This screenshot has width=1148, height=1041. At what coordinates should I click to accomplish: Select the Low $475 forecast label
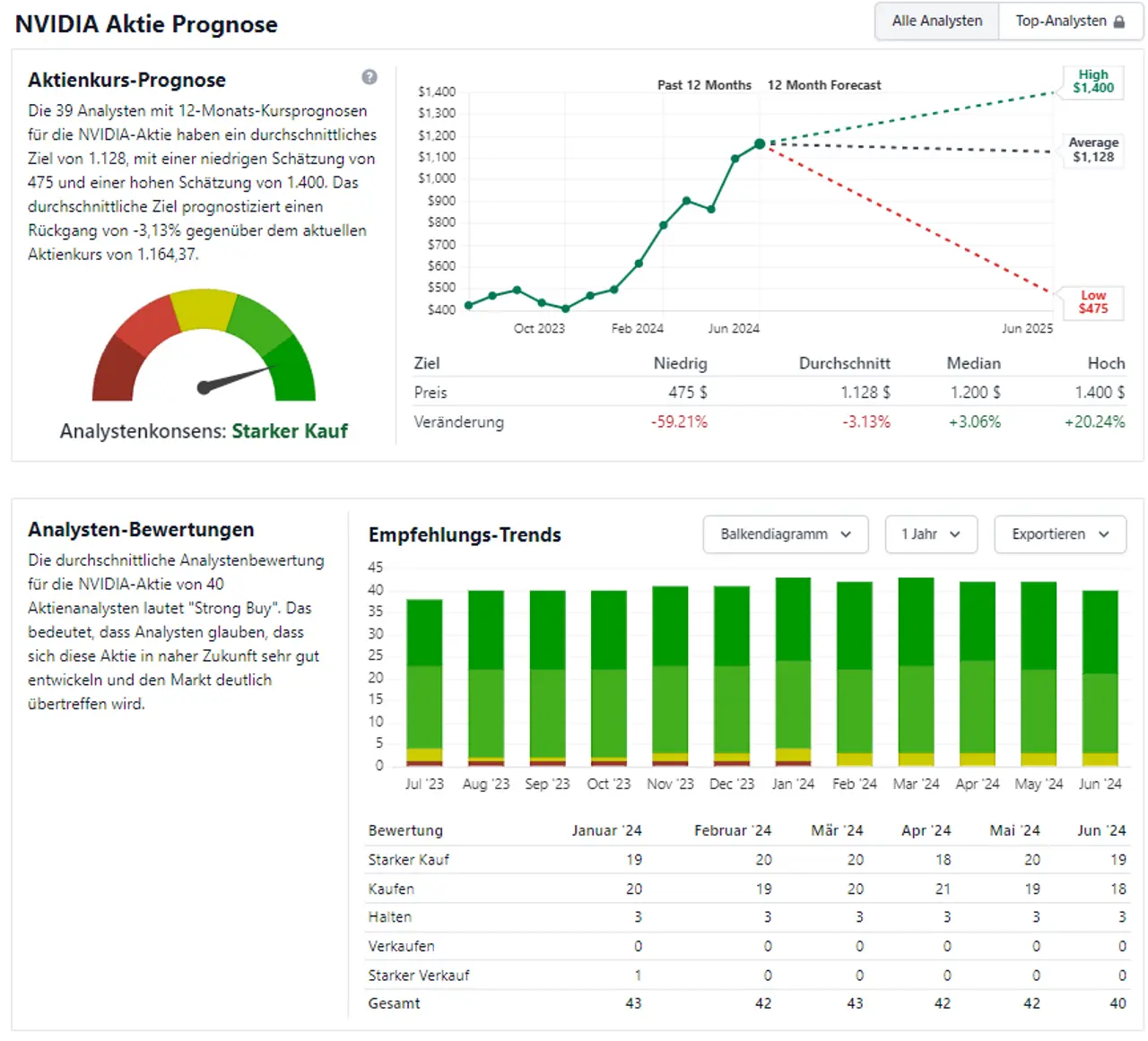pyautogui.click(x=1092, y=302)
